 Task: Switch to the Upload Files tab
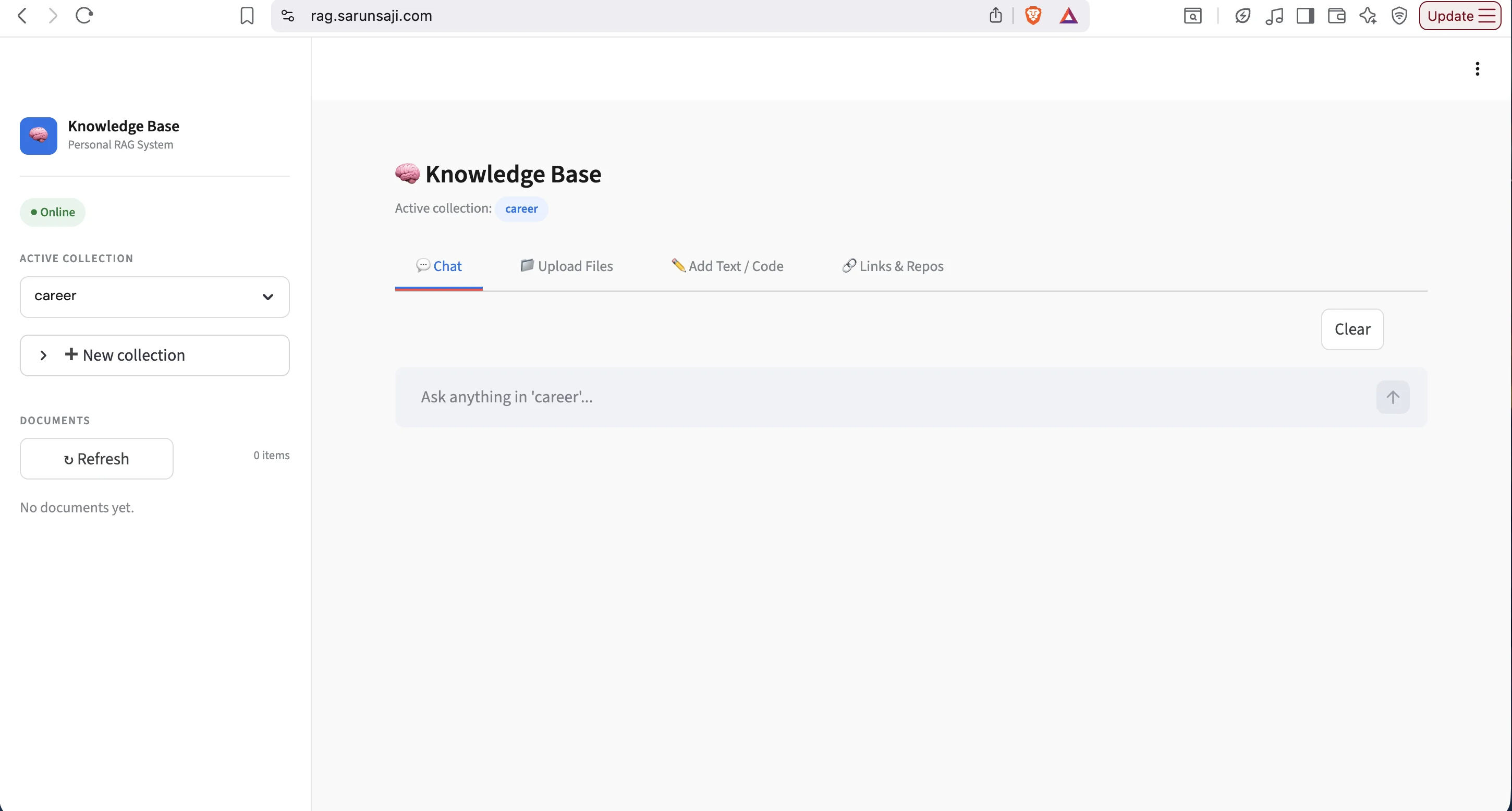click(x=566, y=266)
